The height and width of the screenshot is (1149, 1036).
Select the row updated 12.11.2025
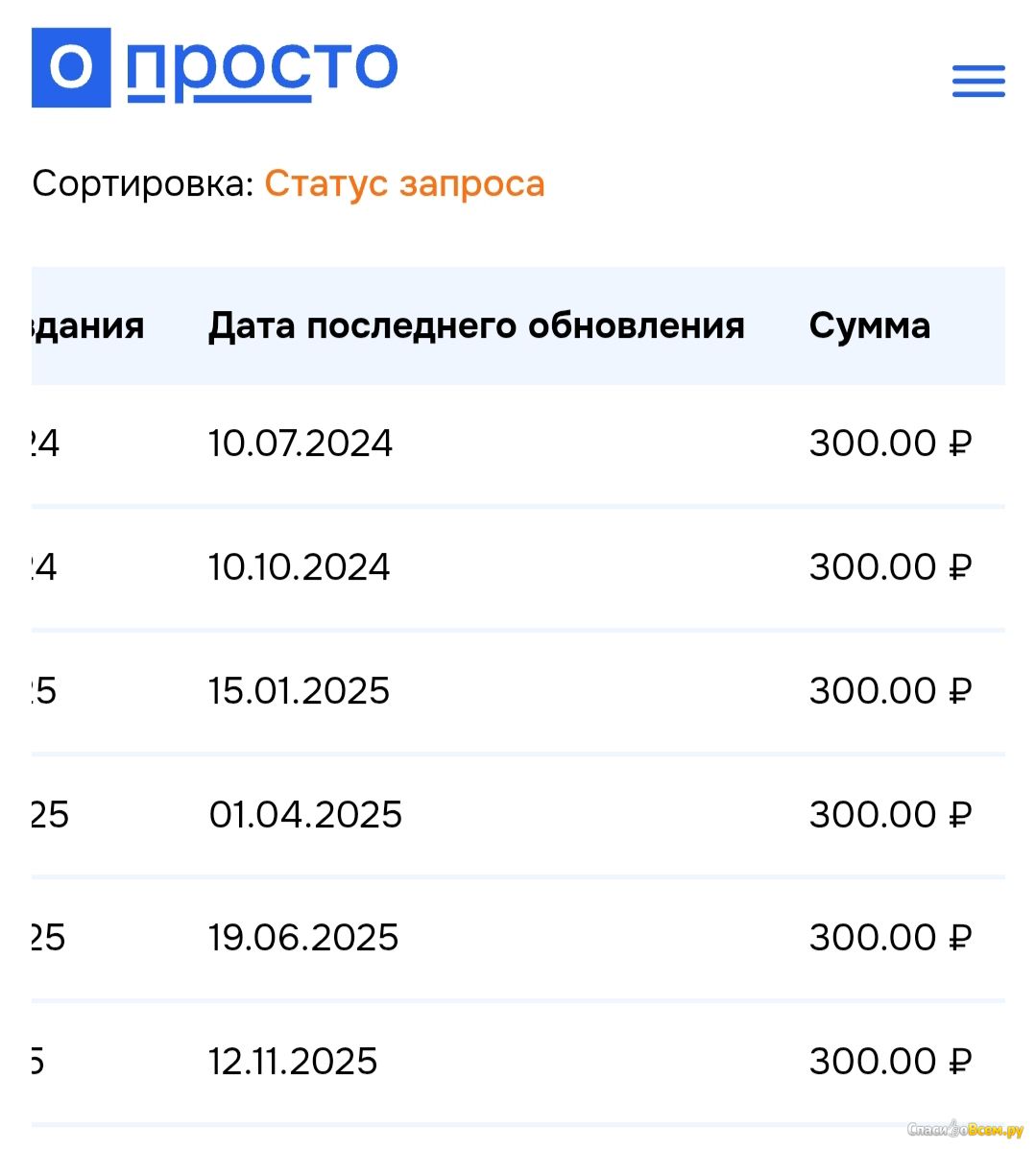(x=293, y=1062)
